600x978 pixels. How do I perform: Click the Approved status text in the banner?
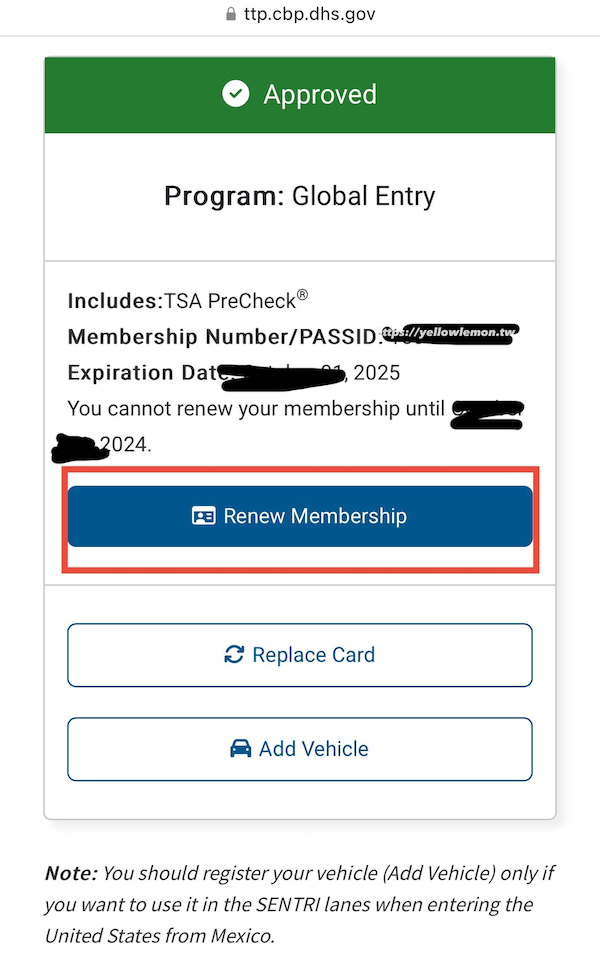click(320, 94)
